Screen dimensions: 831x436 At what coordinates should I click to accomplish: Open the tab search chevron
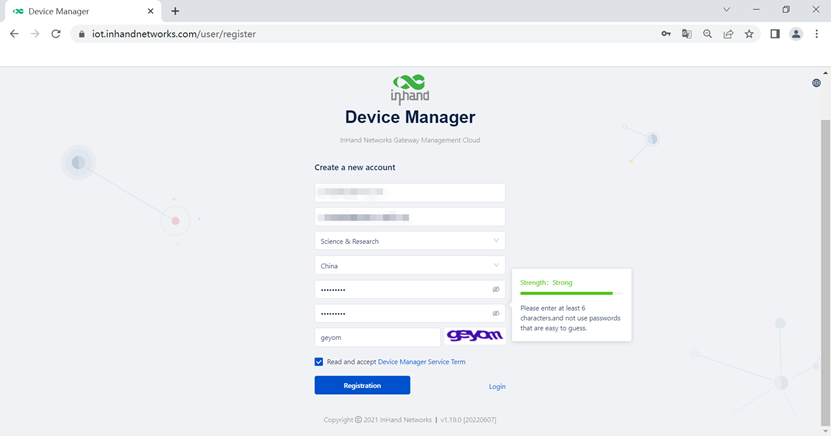point(727,10)
